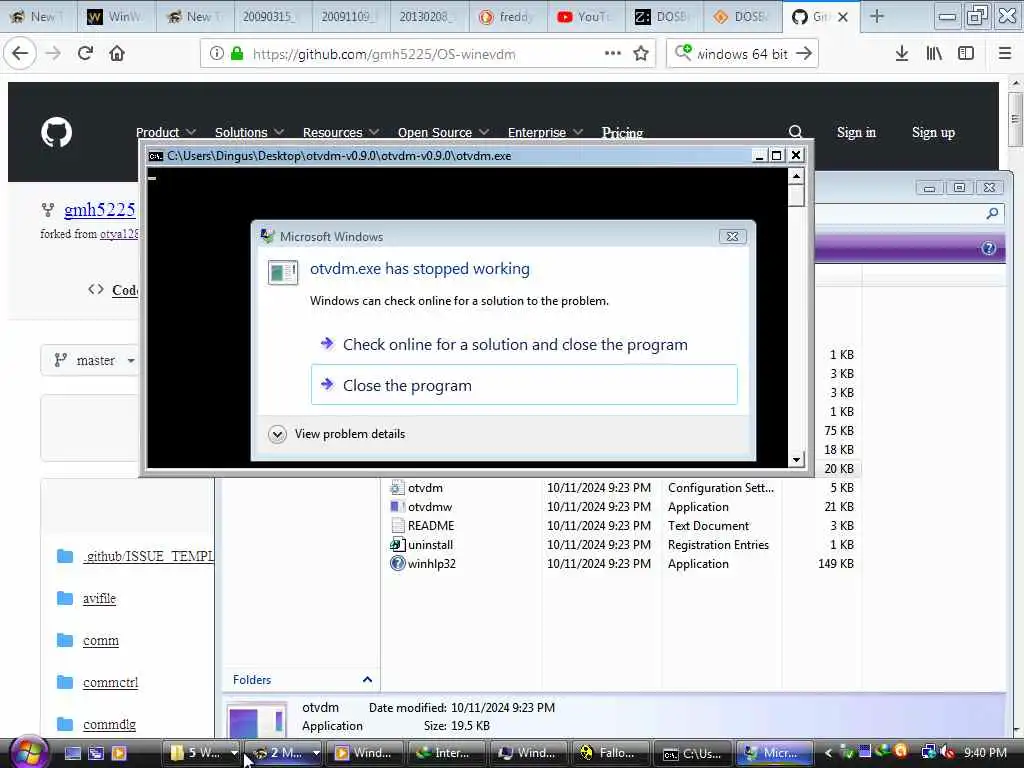
Task: Open the avifile folder link
Action: 99,598
